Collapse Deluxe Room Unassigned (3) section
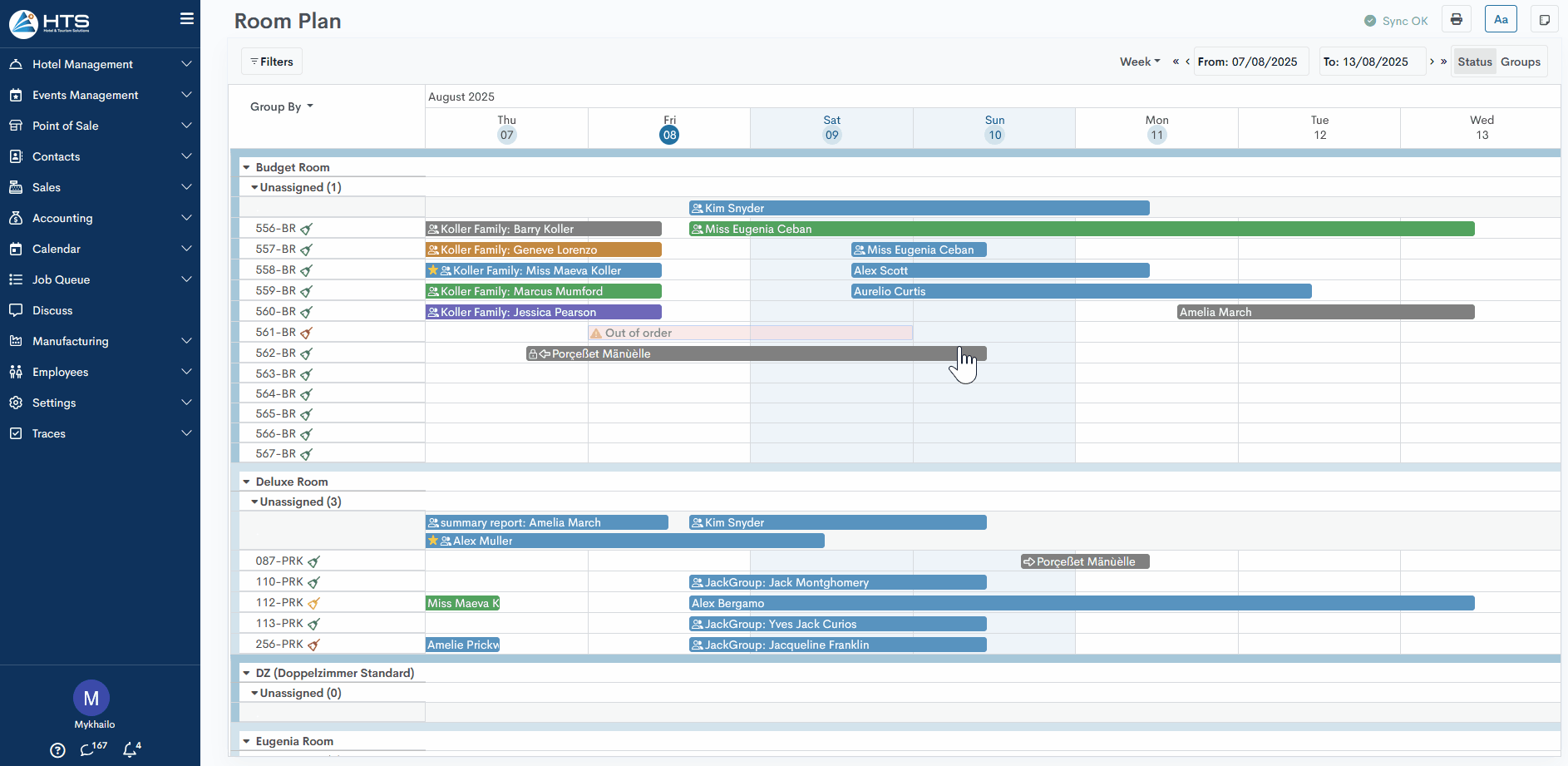The width and height of the screenshot is (1568, 766). point(254,502)
